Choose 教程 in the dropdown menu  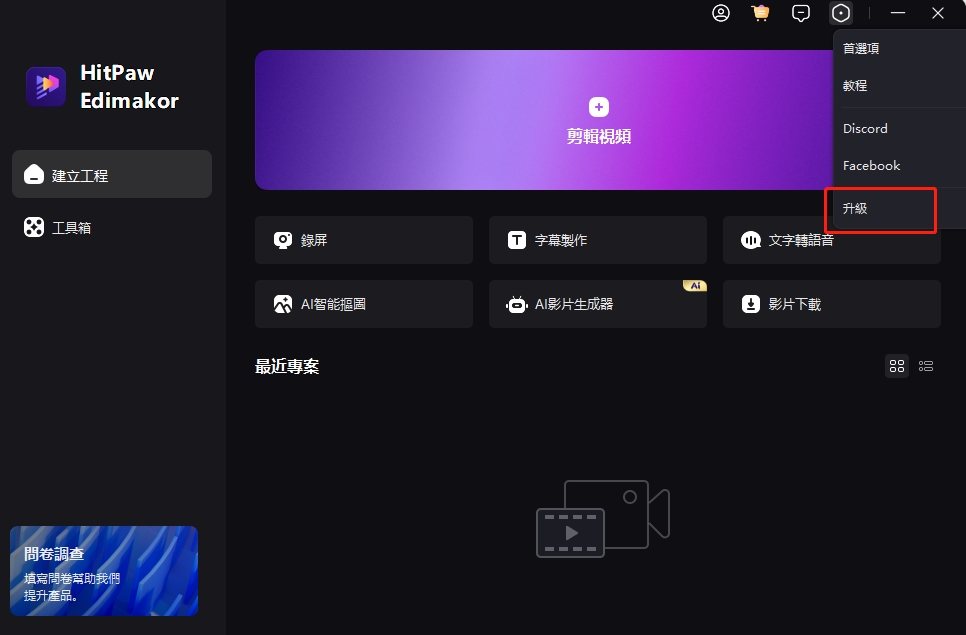(855, 85)
